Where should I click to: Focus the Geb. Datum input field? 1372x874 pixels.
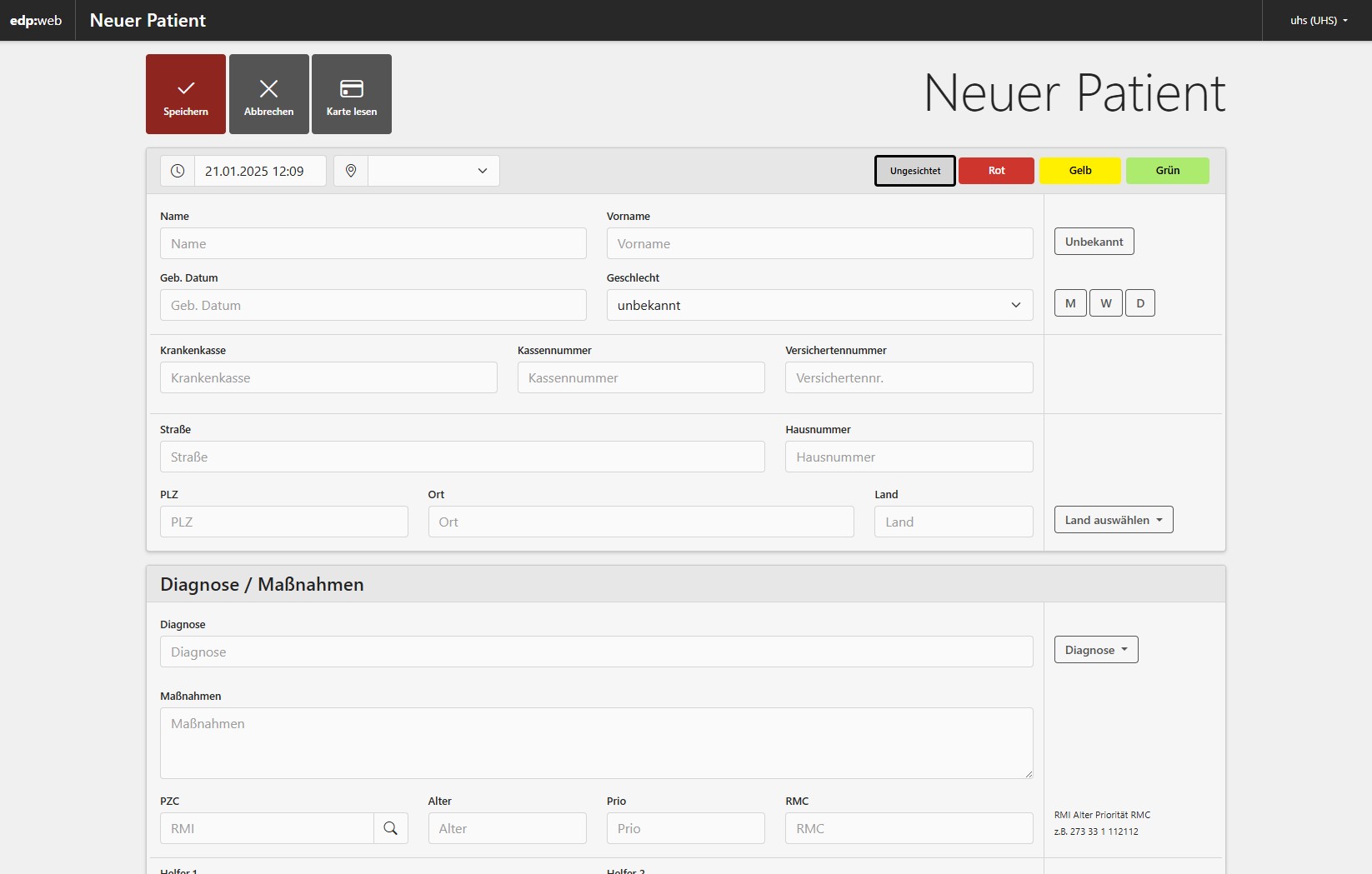click(x=373, y=305)
